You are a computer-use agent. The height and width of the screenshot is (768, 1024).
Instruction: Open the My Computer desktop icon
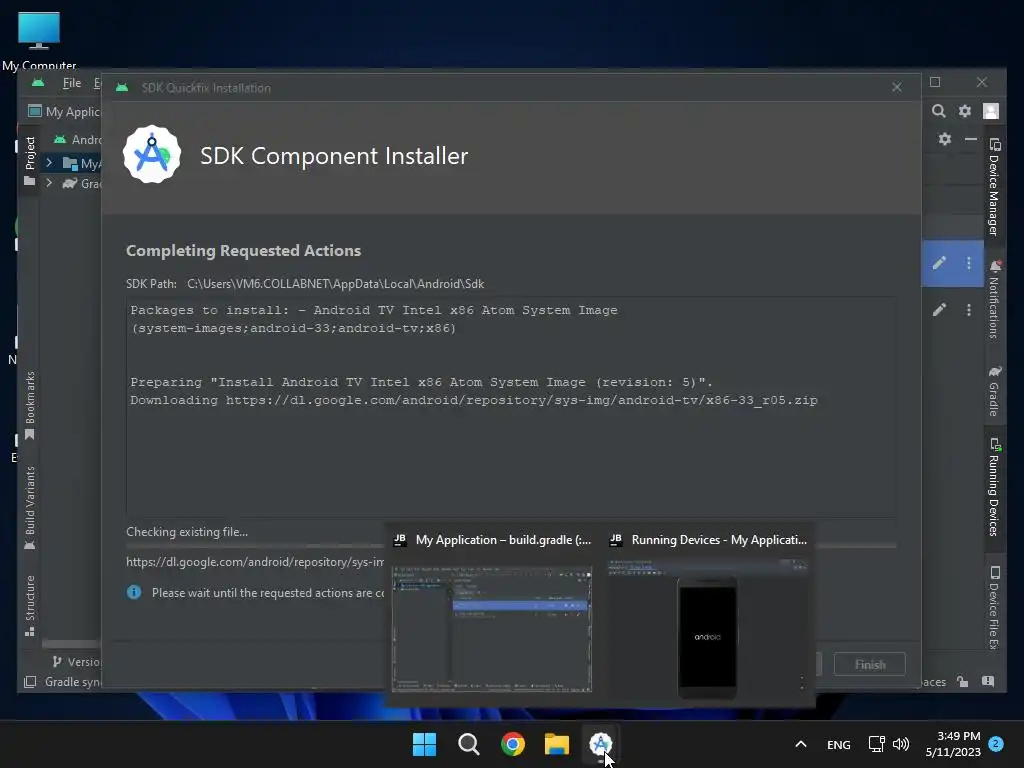click(x=39, y=40)
